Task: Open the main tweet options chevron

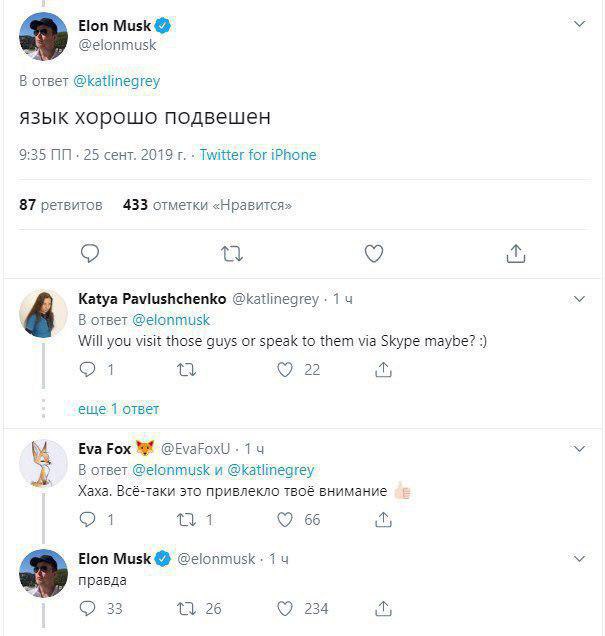Action: tap(579, 23)
